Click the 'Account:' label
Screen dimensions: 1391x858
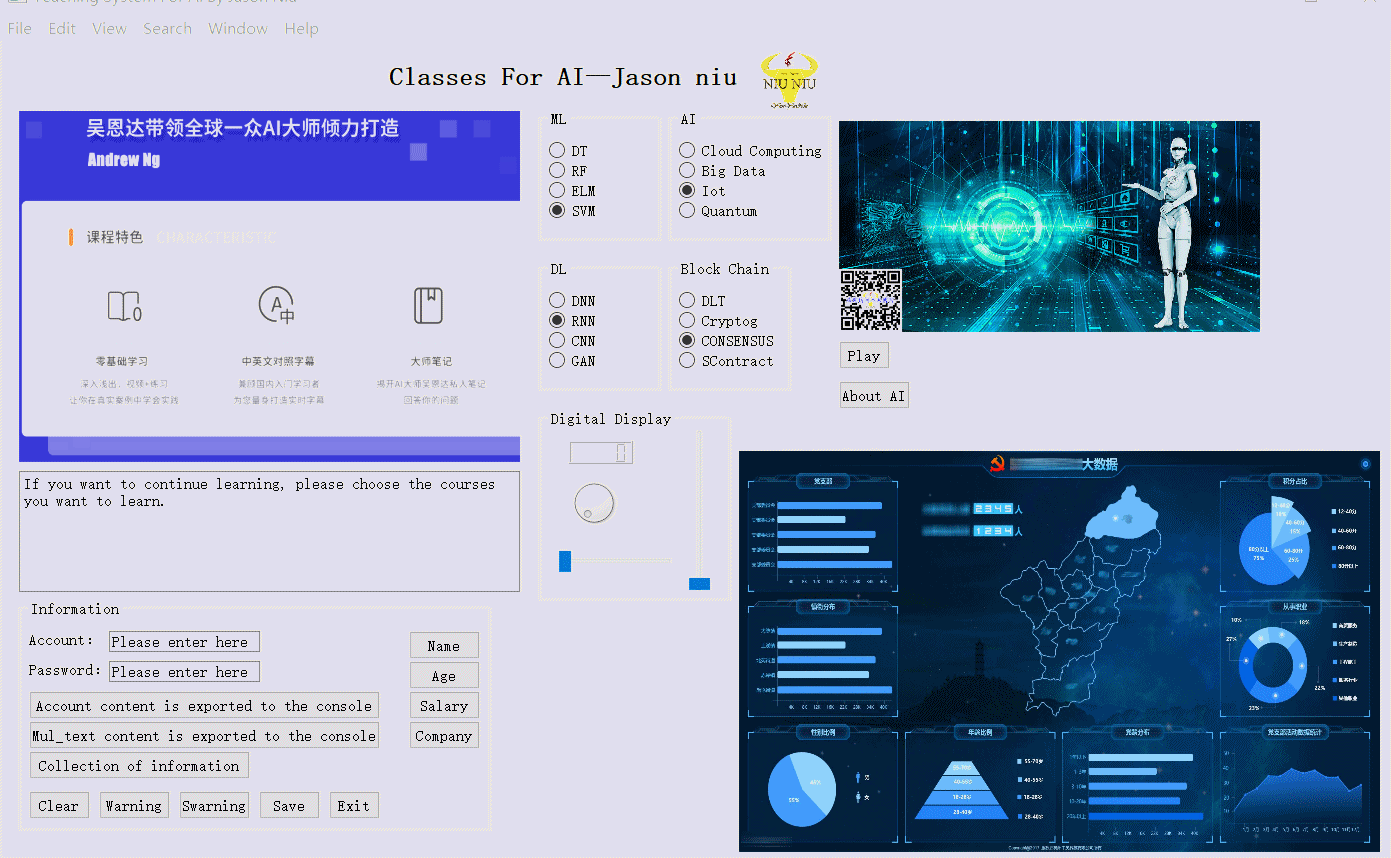point(61,641)
